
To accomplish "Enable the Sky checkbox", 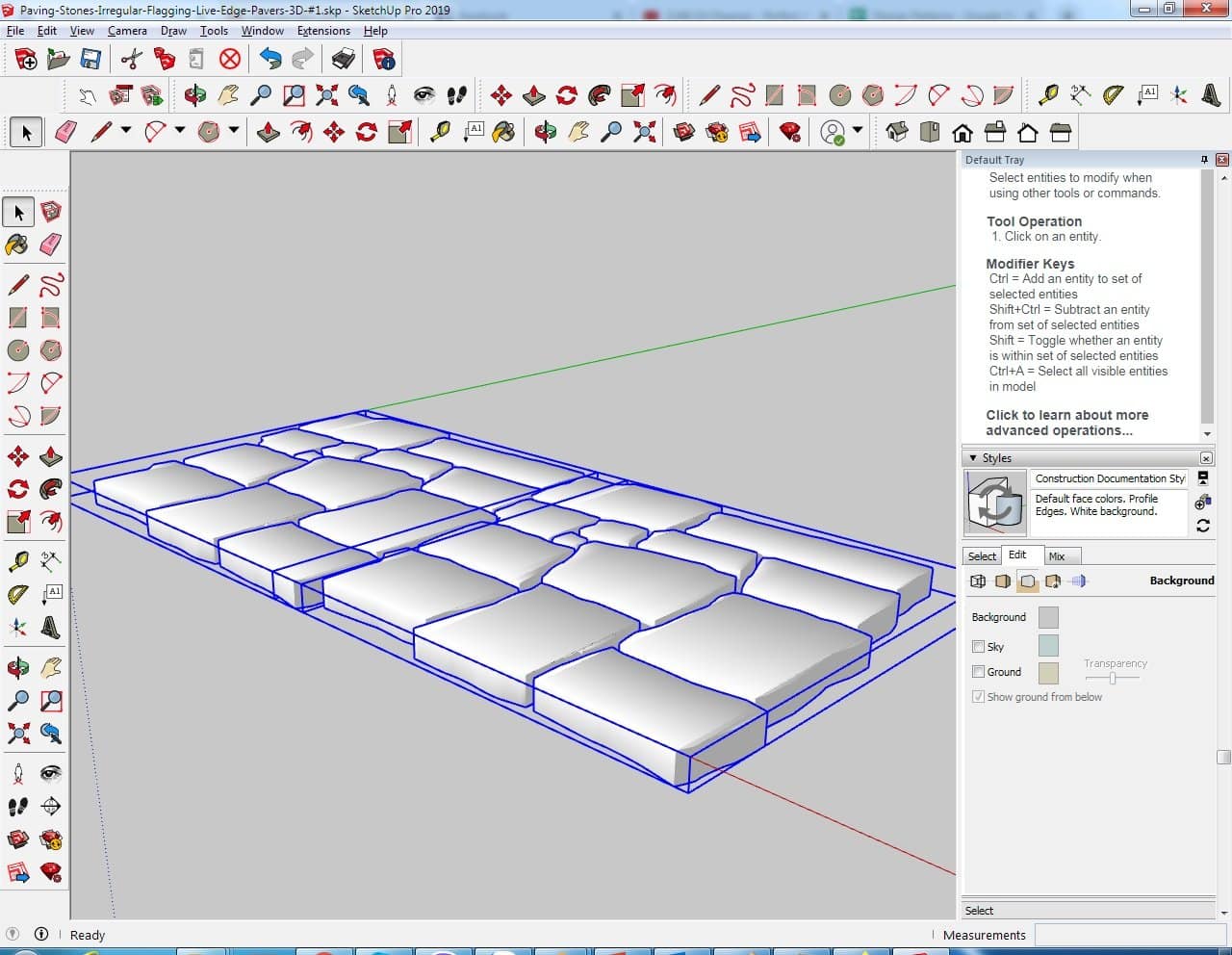I will point(978,647).
